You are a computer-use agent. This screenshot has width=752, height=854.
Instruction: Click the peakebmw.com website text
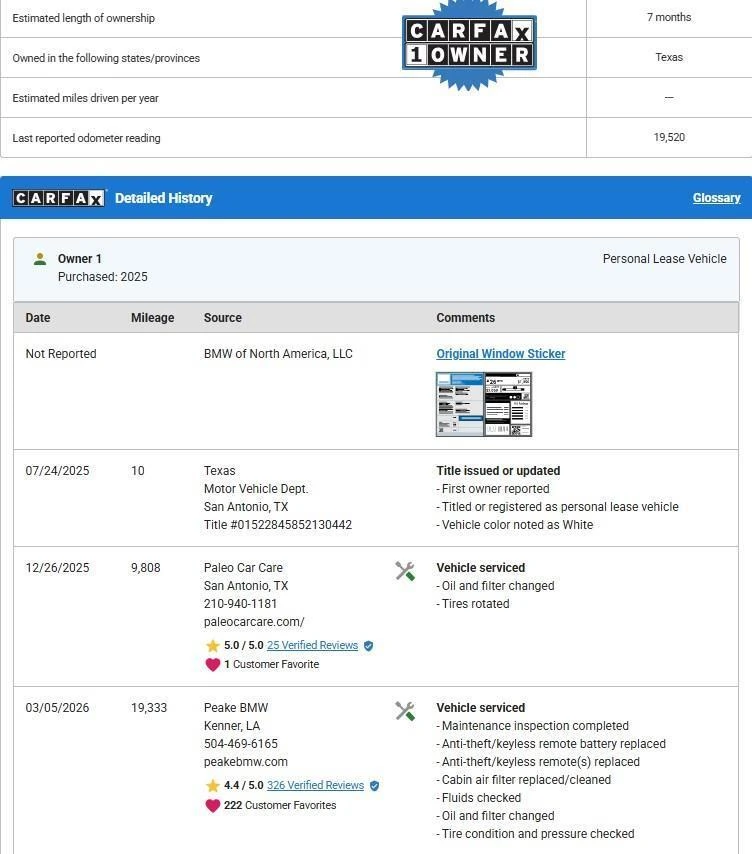tap(246, 761)
